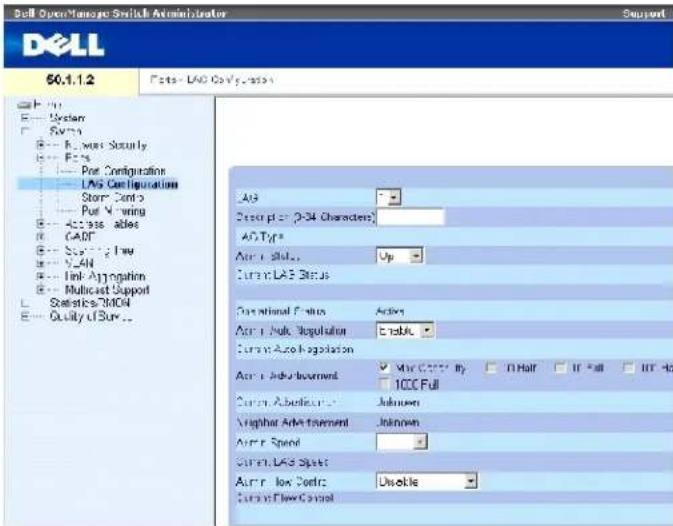
Task: Click the 60.1.1.2 device address
Action: pyautogui.click(x=70, y=80)
